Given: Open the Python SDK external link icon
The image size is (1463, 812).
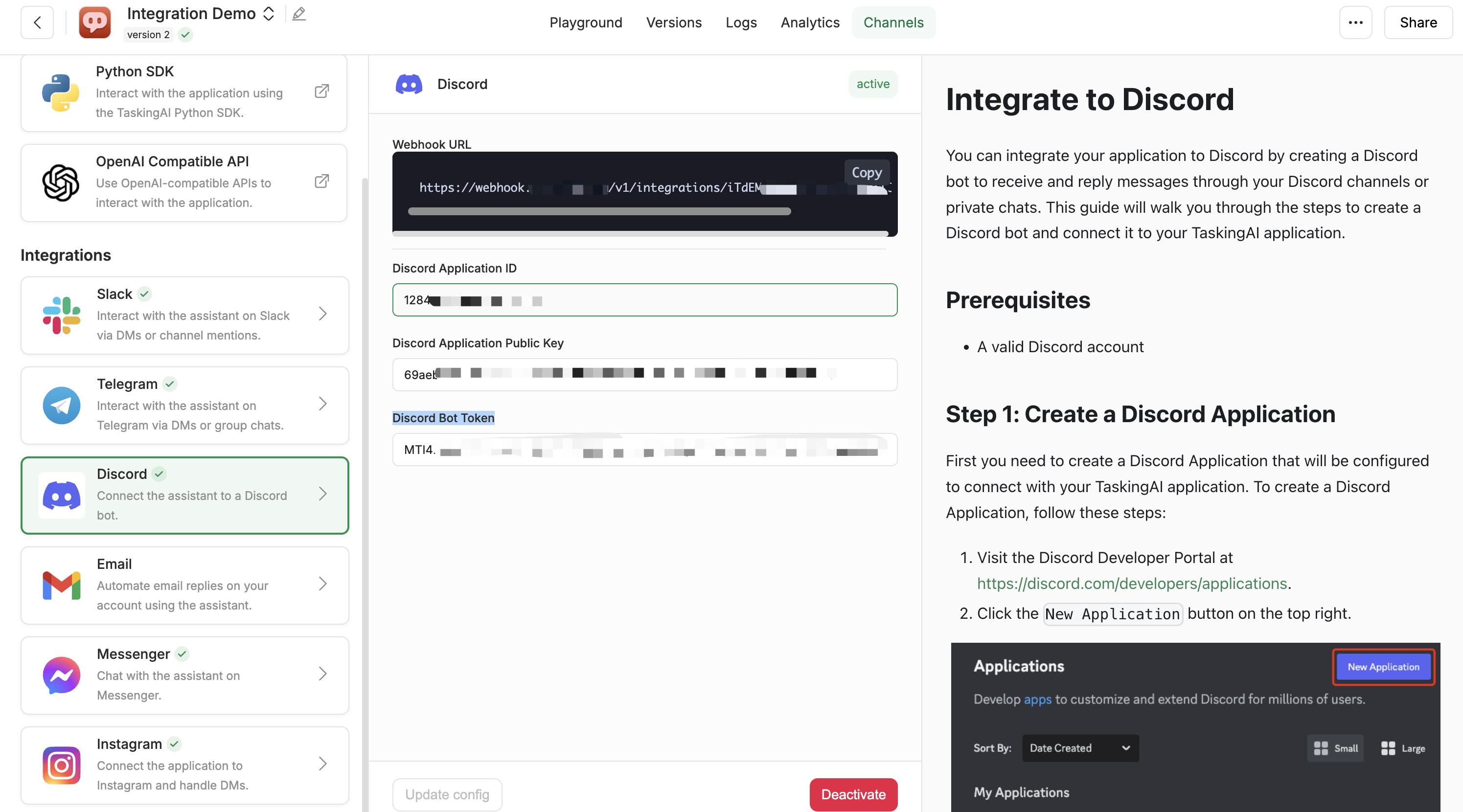Looking at the screenshot, I should pyautogui.click(x=322, y=91).
